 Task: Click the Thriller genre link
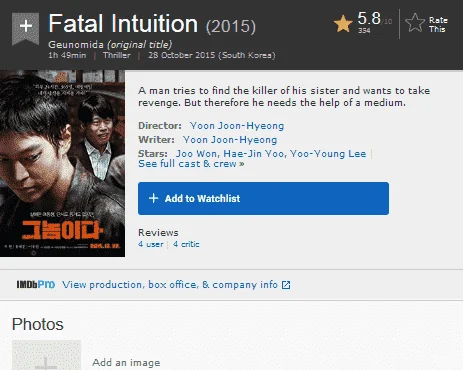(x=117, y=55)
